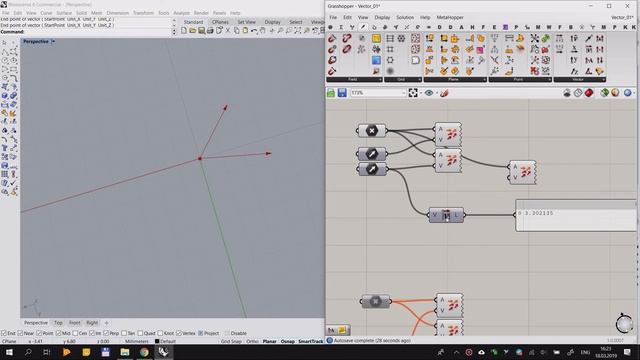Open Chrome from taskbar

click(144, 352)
